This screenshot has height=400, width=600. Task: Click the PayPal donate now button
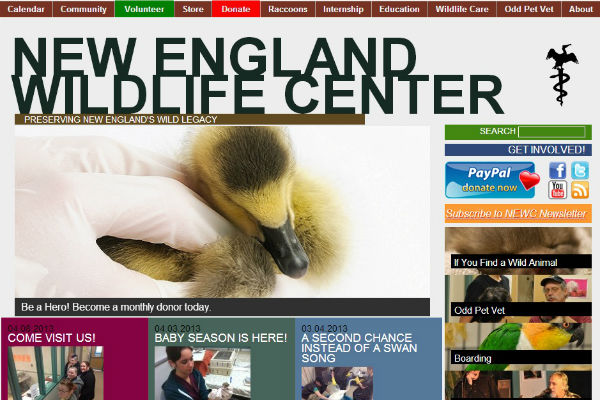[x=492, y=180]
